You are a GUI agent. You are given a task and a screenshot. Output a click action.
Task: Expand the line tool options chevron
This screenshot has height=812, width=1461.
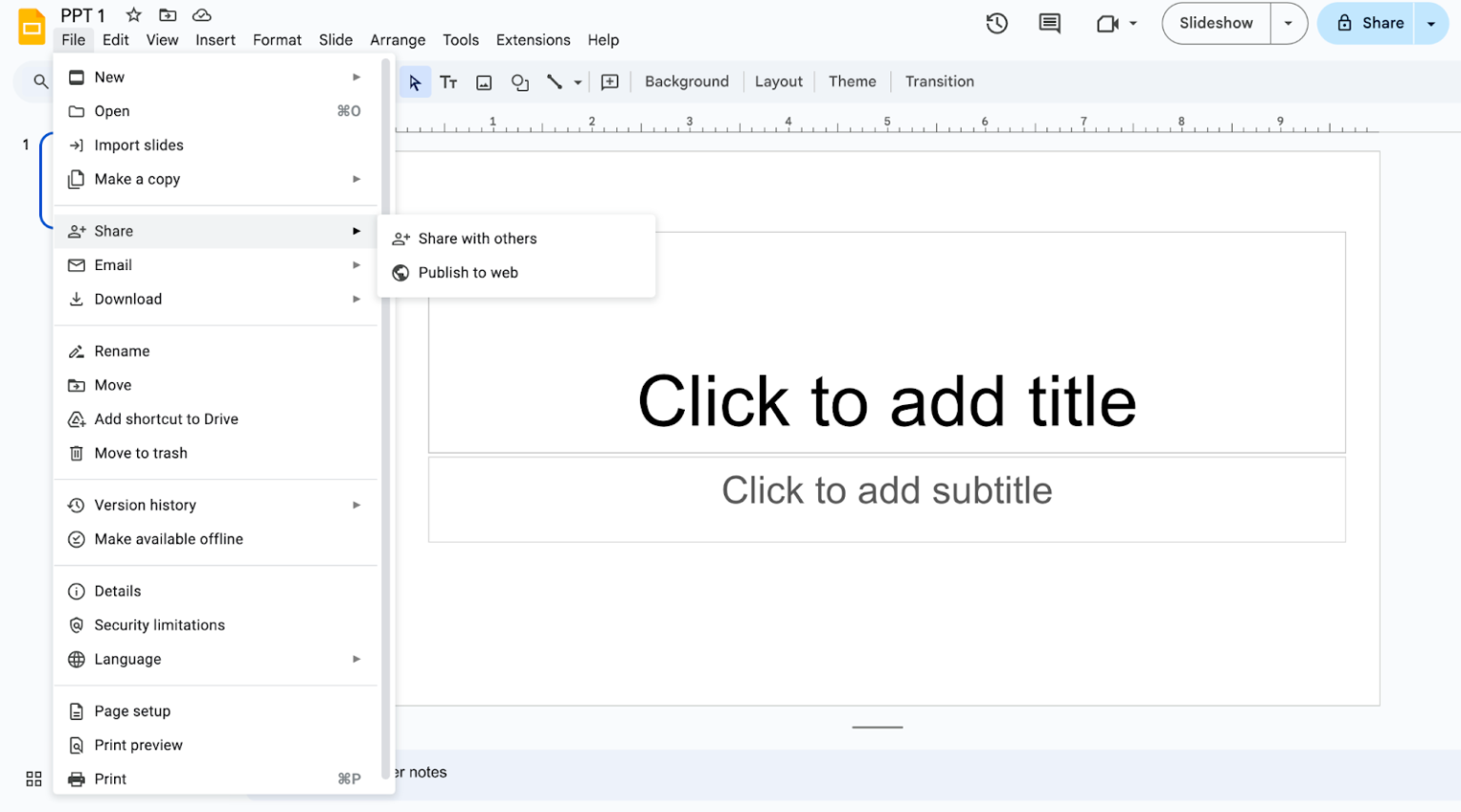tap(577, 82)
